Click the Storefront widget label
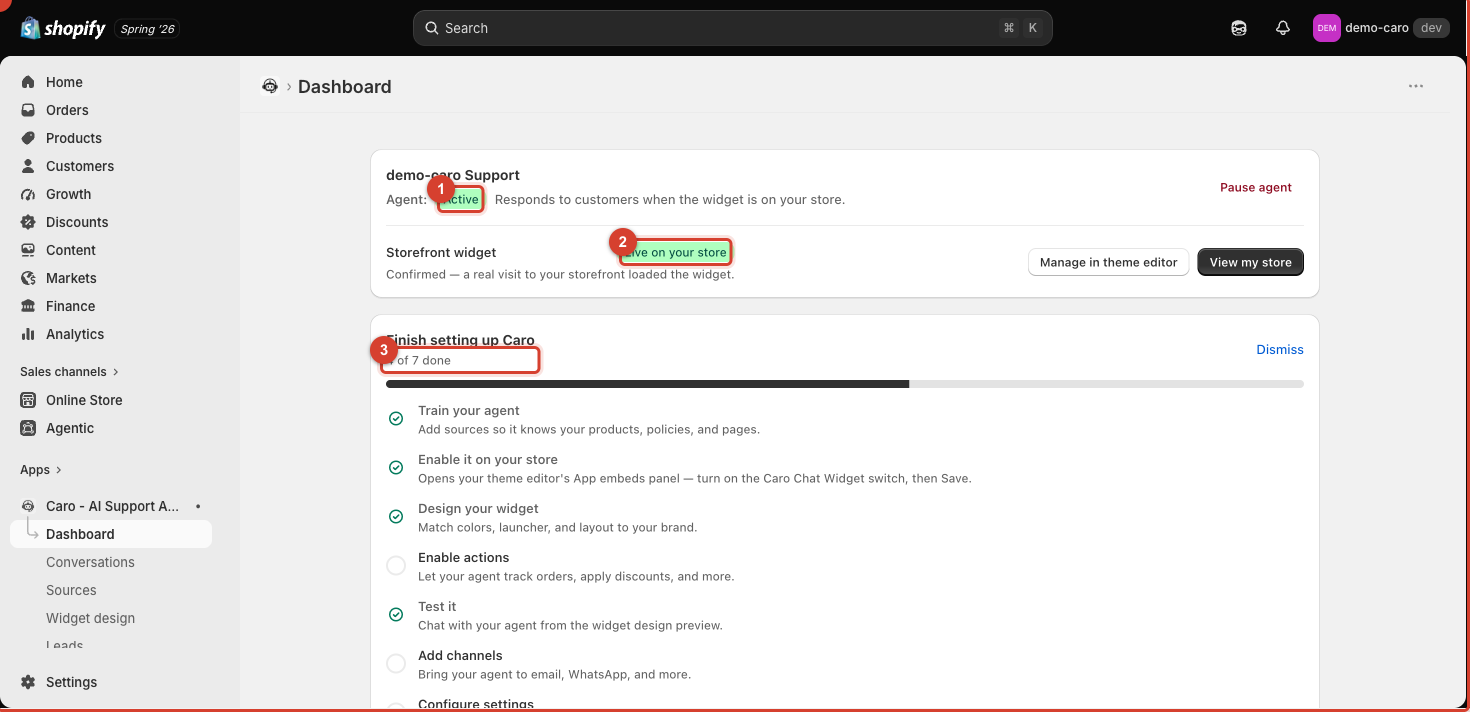The width and height of the screenshot is (1470, 712). point(441,252)
